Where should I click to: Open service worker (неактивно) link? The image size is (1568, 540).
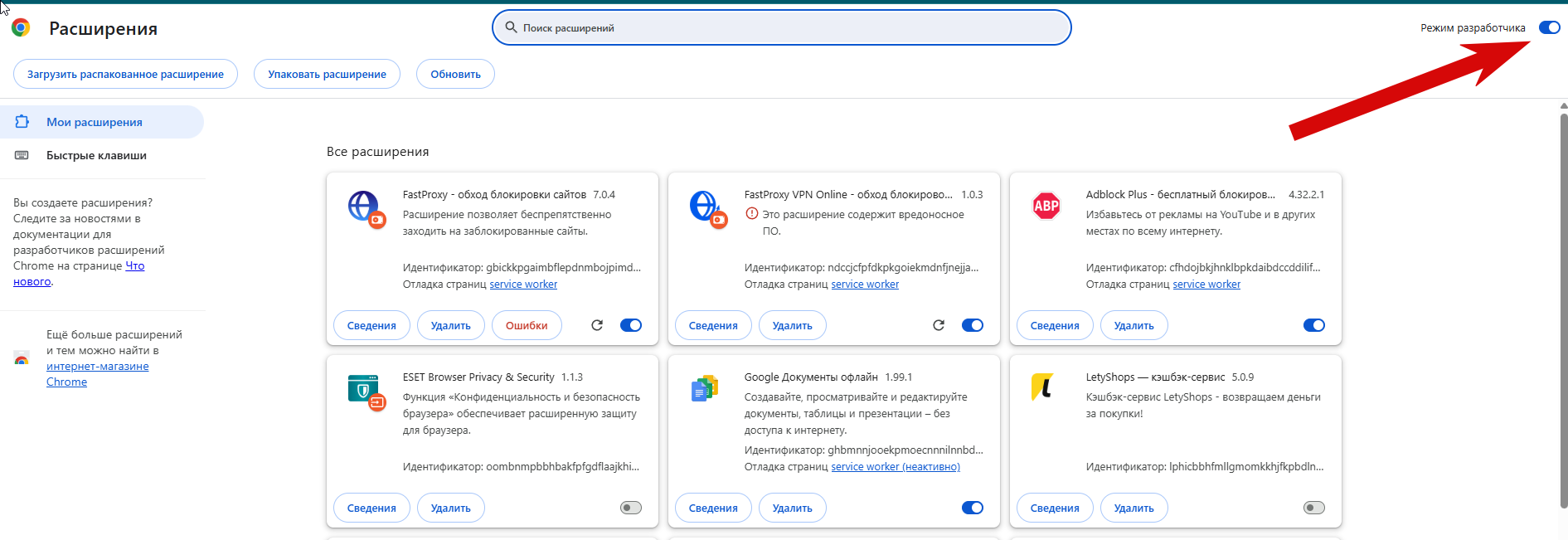896,466
